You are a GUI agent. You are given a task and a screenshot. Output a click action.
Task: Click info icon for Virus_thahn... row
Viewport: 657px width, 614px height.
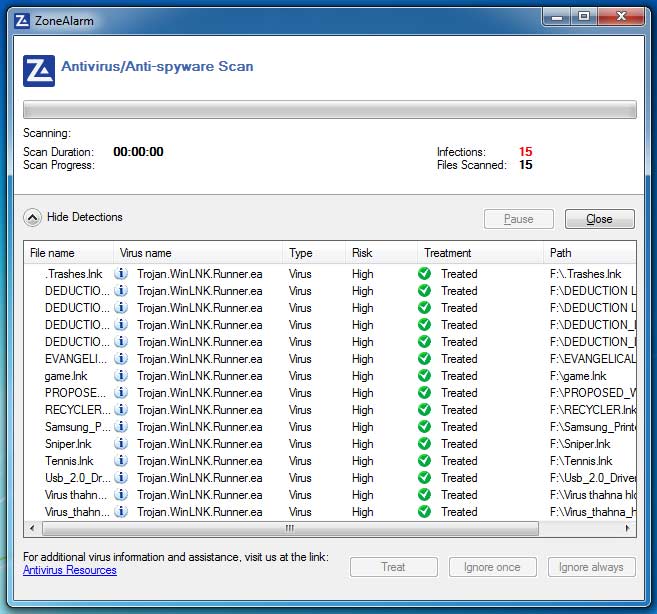(121, 511)
